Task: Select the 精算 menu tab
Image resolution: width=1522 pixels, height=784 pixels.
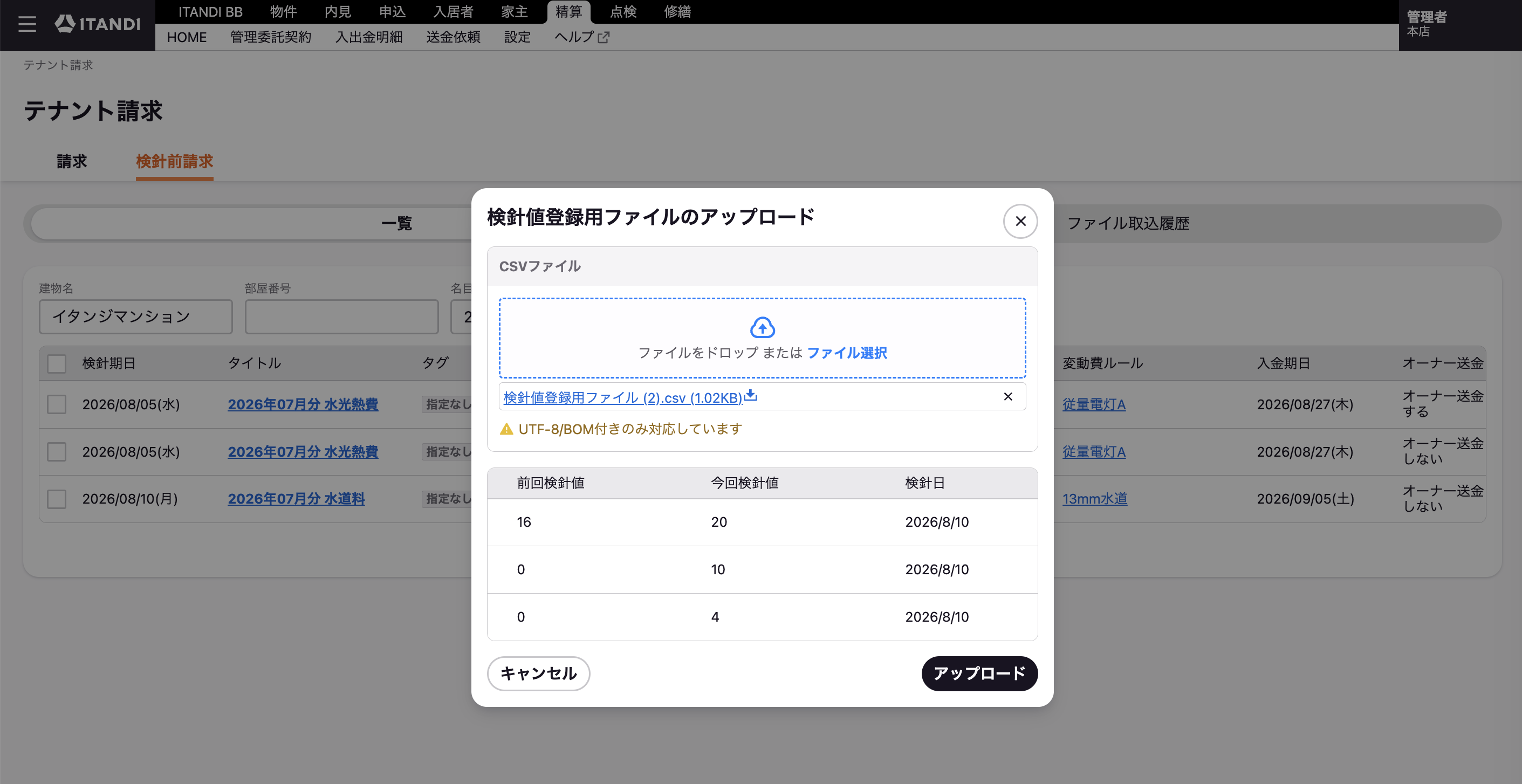Action: click(569, 12)
